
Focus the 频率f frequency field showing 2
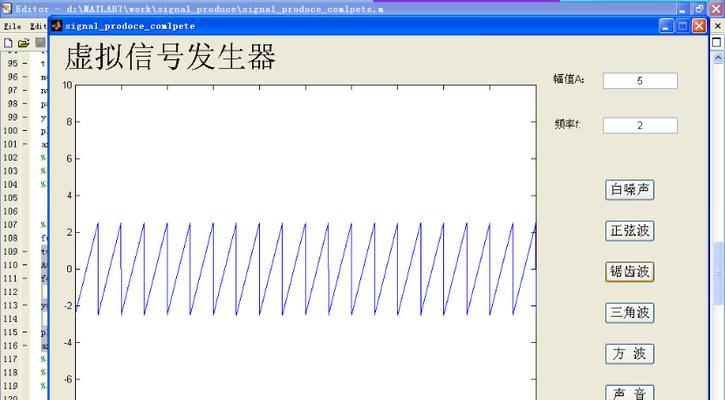(640, 125)
